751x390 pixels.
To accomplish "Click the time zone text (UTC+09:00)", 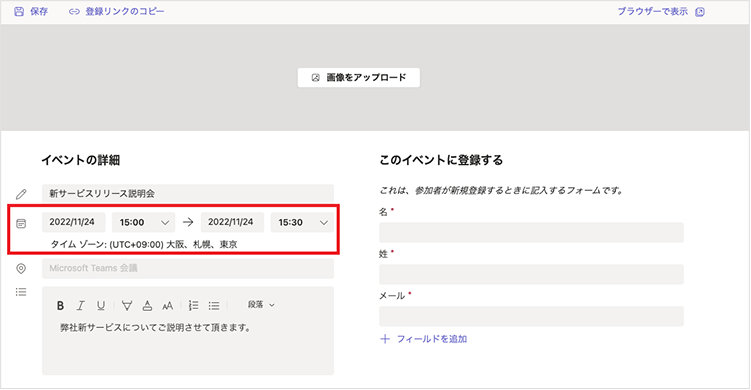I will pyautogui.click(x=144, y=244).
